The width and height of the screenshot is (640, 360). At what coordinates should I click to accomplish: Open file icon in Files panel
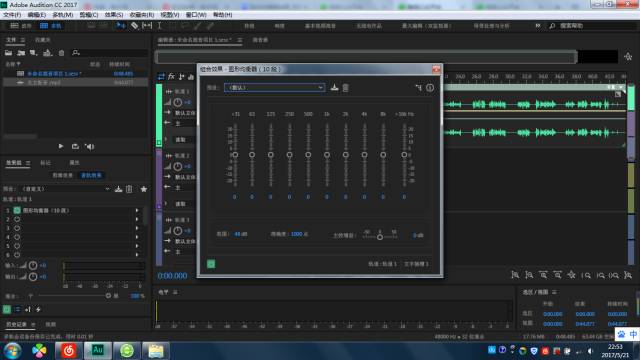pos(8,53)
